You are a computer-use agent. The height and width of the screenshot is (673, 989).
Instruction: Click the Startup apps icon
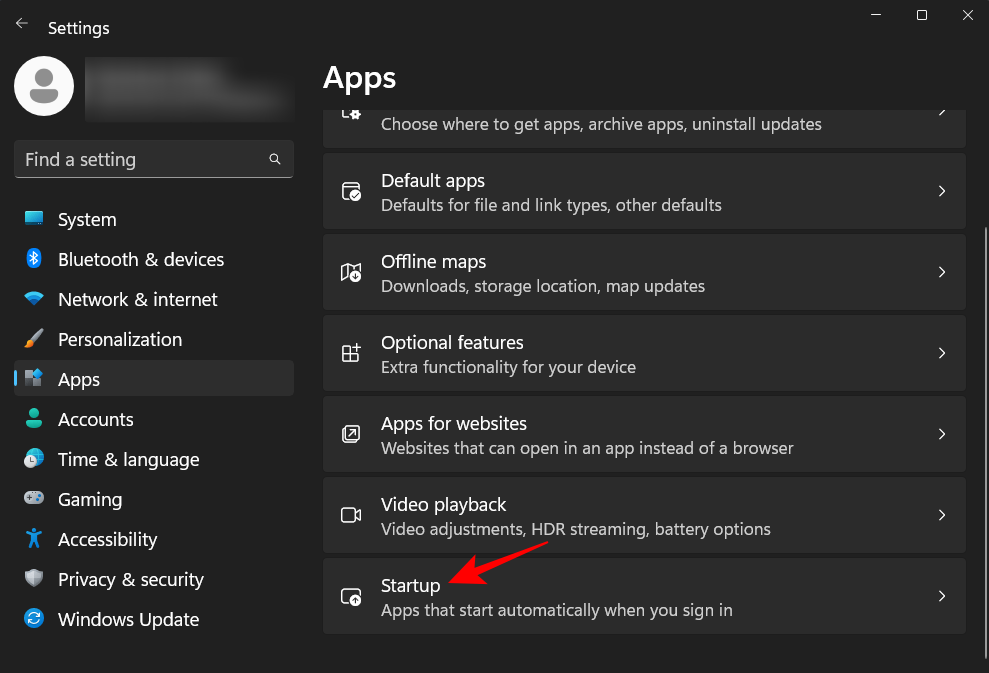click(351, 596)
